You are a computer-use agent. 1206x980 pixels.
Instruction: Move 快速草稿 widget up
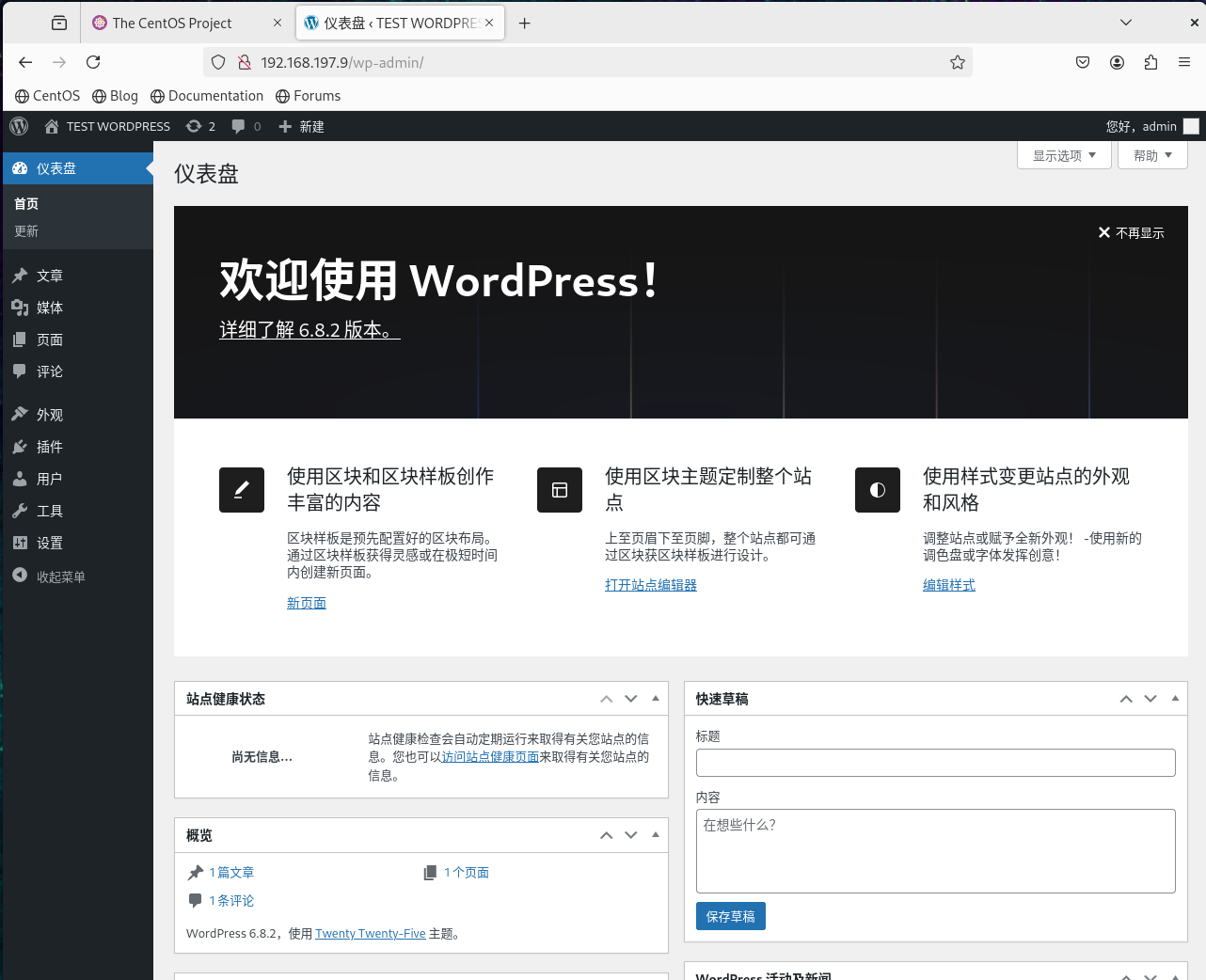pos(1126,699)
